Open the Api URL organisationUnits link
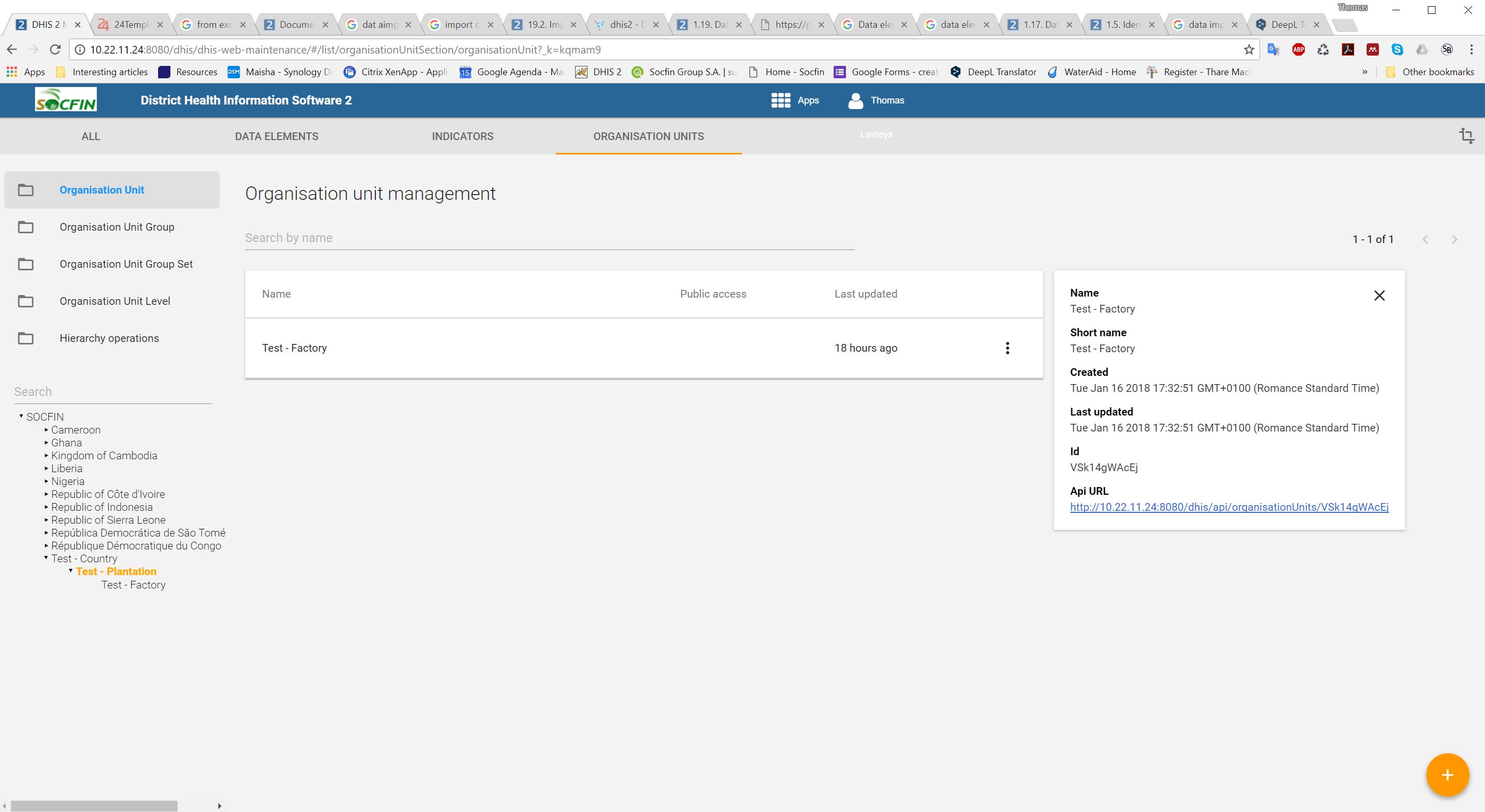Screen dimensions: 1485x812 coord(1229,507)
